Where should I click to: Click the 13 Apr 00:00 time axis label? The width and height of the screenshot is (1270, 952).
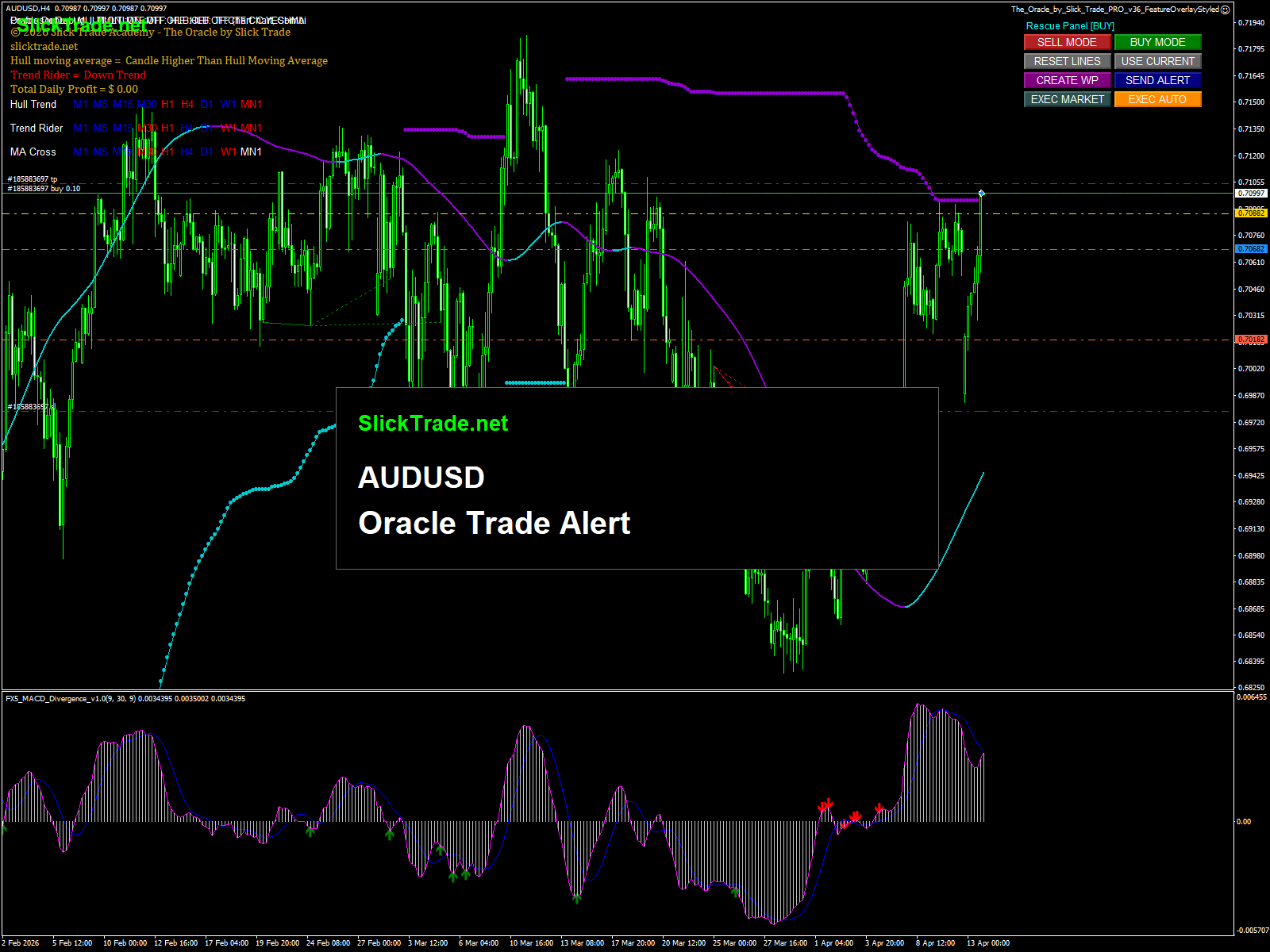(x=988, y=943)
